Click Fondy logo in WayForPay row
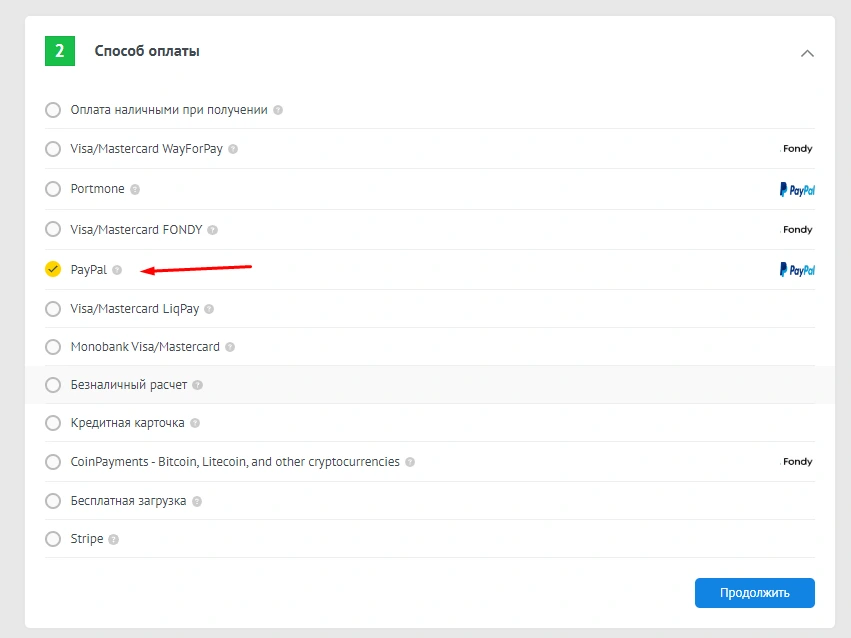Screen dimensions: 851x638 [x=797, y=149]
